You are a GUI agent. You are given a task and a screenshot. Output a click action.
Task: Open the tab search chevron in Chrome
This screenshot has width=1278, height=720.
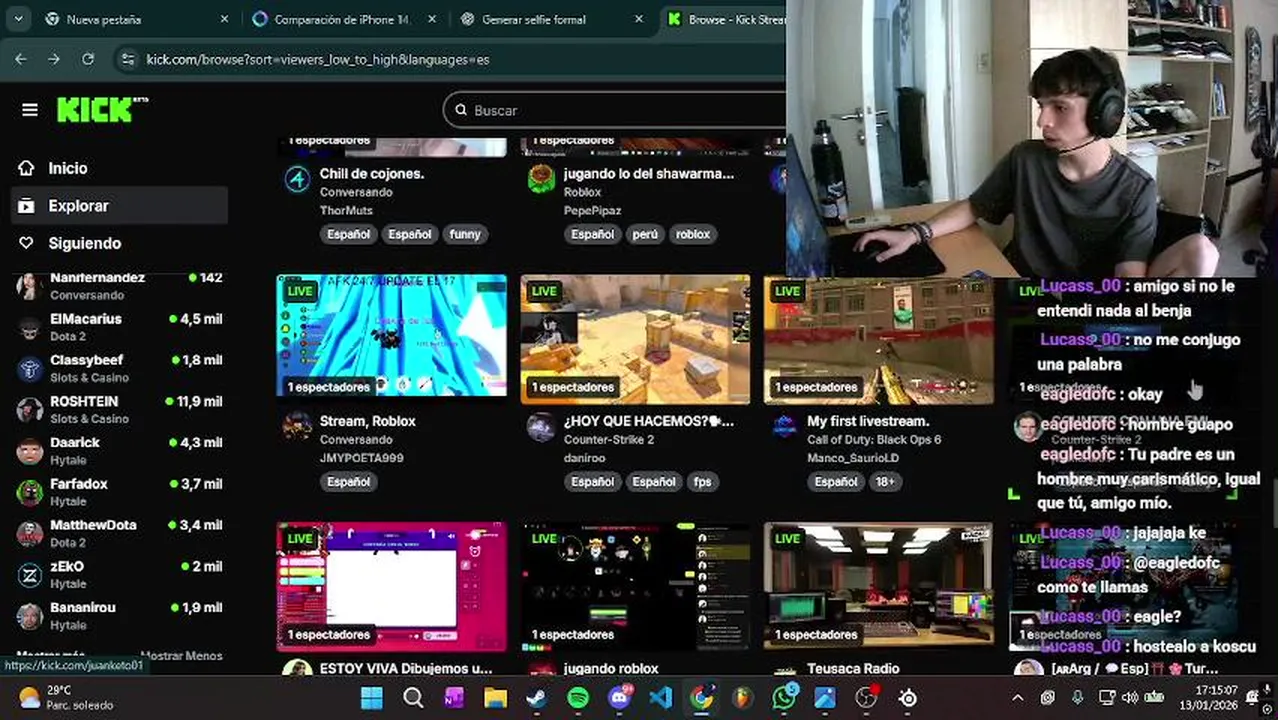[x=18, y=19]
